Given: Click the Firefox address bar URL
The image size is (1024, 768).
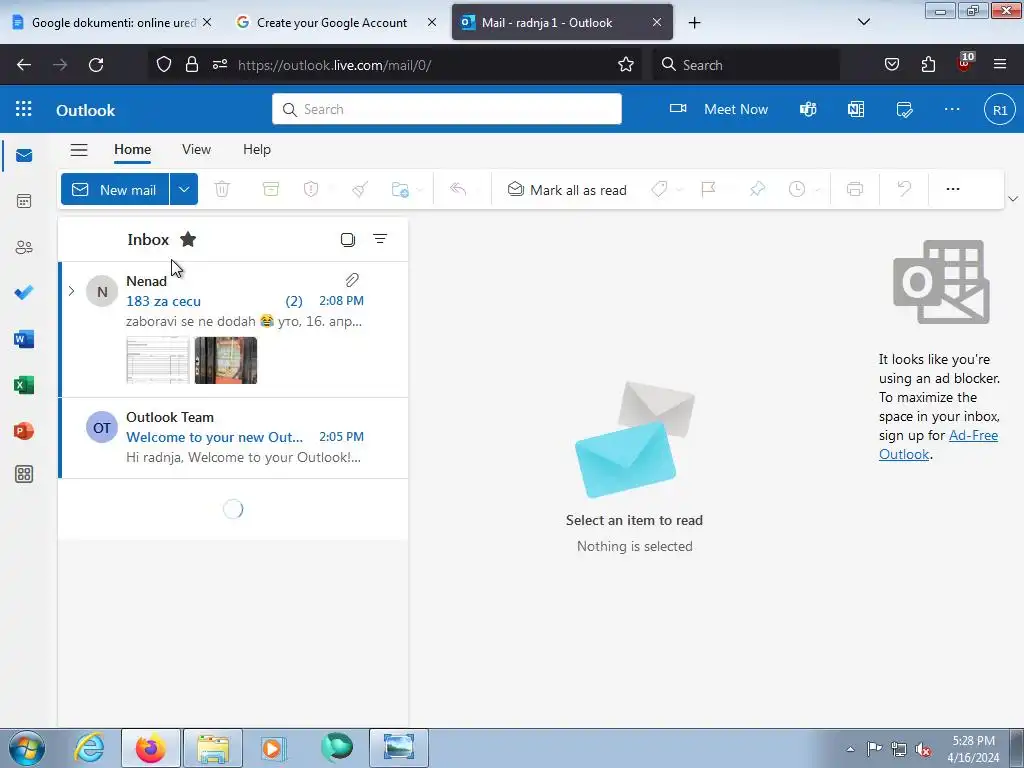Looking at the screenshot, I should coord(334,65).
